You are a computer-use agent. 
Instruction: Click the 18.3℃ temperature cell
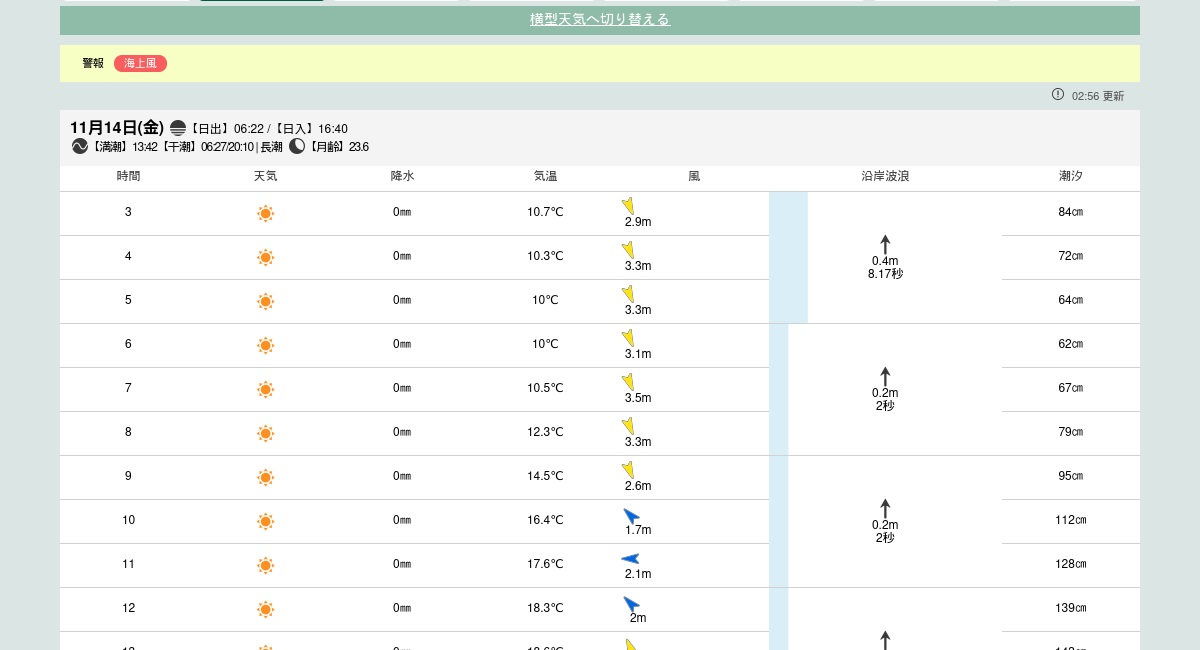pos(545,608)
